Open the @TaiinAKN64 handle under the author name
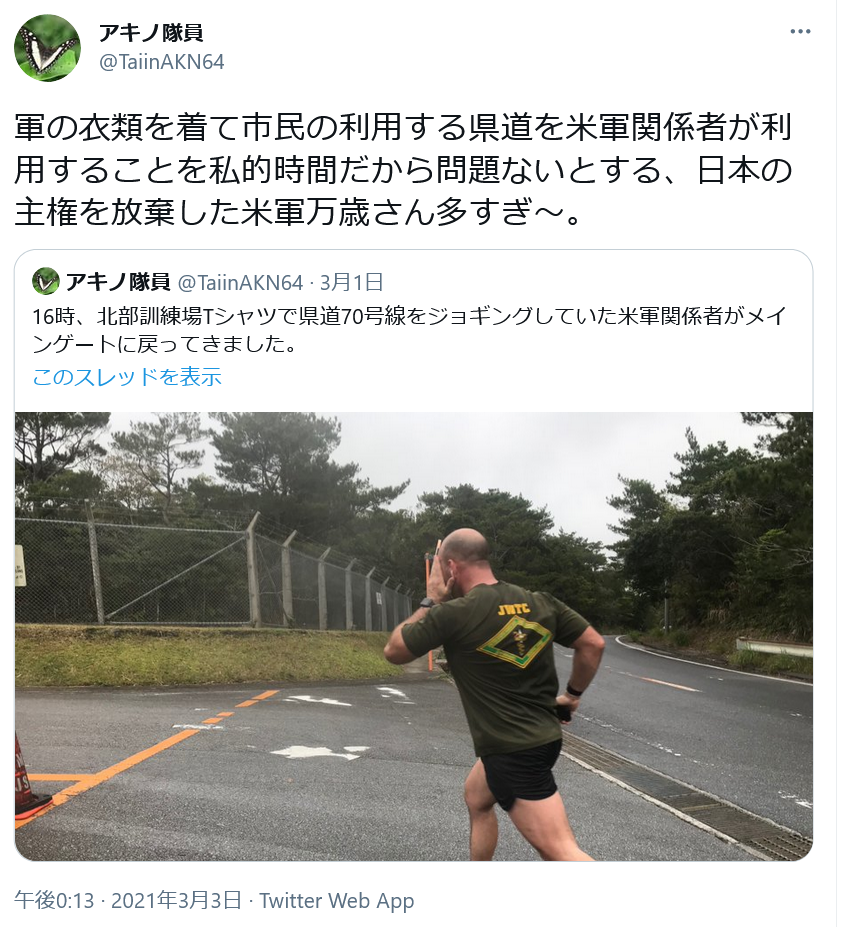The width and height of the screenshot is (856, 927). click(x=161, y=62)
